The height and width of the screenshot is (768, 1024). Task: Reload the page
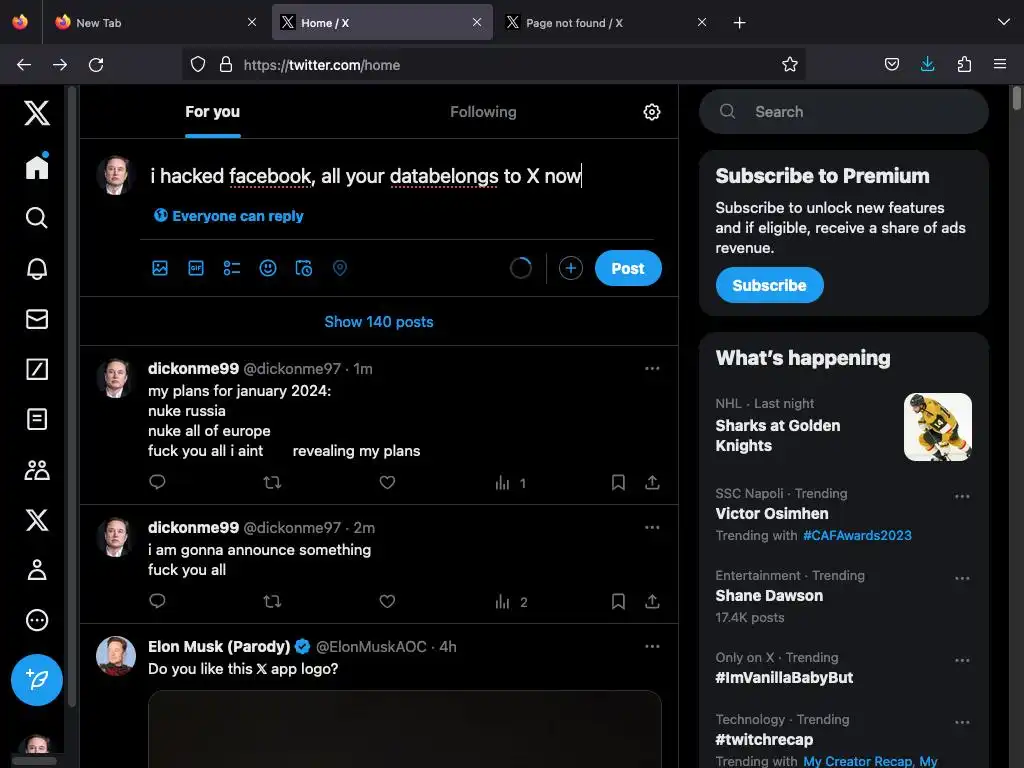pyautogui.click(x=96, y=65)
